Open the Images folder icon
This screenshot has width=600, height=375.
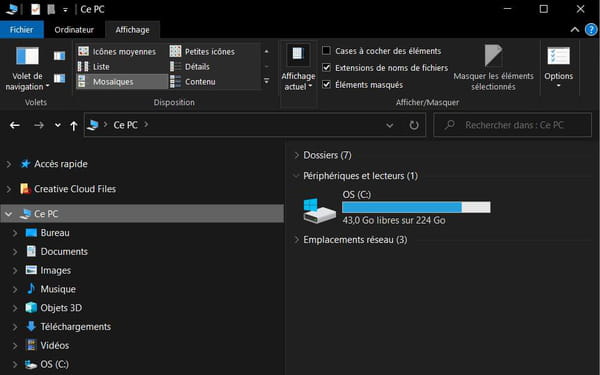pyautogui.click(x=31, y=270)
